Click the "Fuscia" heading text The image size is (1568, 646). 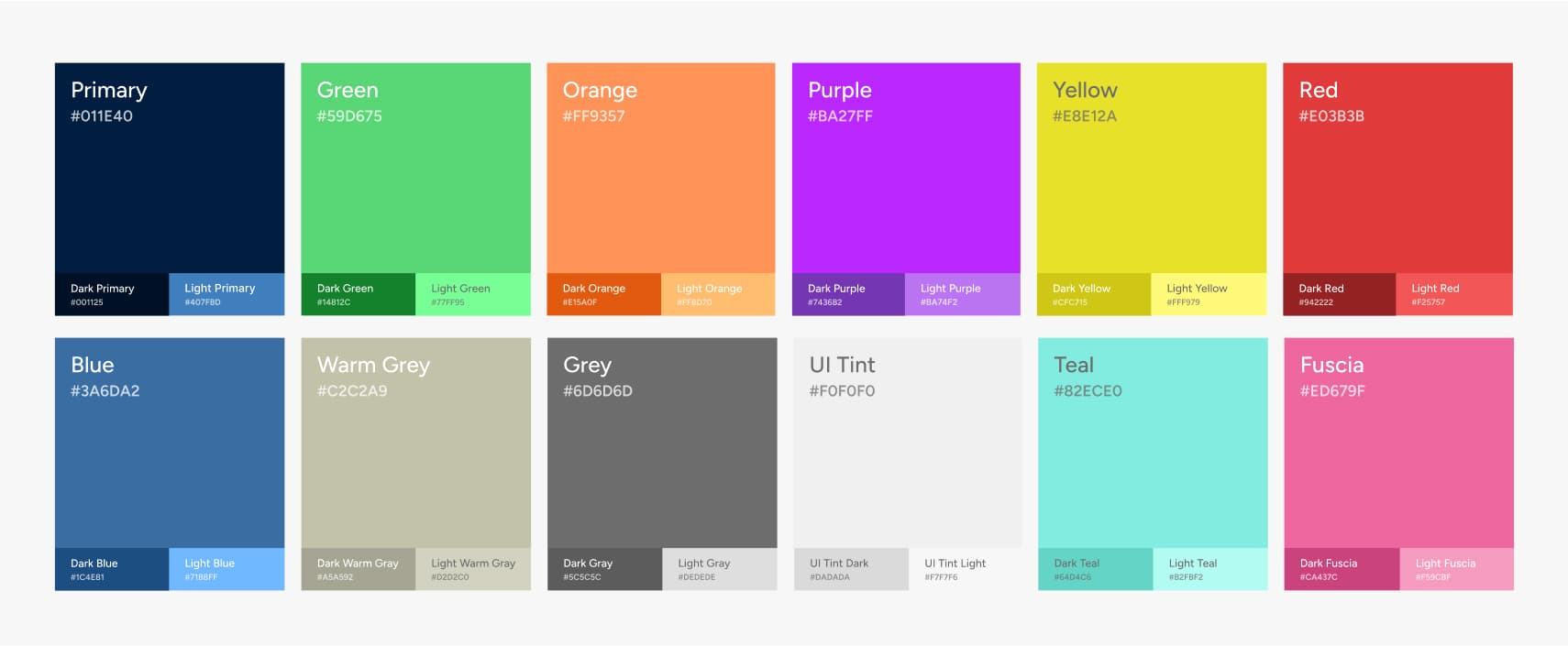click(x=1331, y=365)
